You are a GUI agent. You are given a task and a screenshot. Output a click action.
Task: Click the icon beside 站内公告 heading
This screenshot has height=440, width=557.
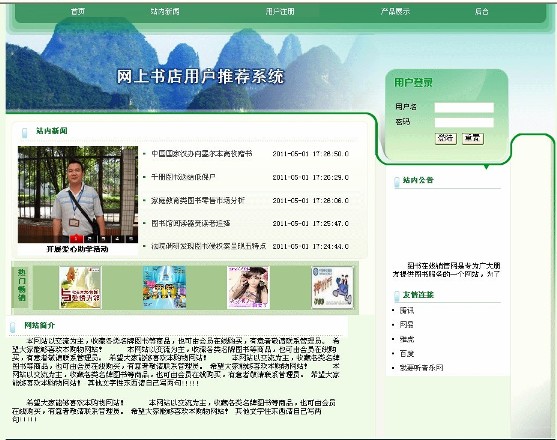397,182
